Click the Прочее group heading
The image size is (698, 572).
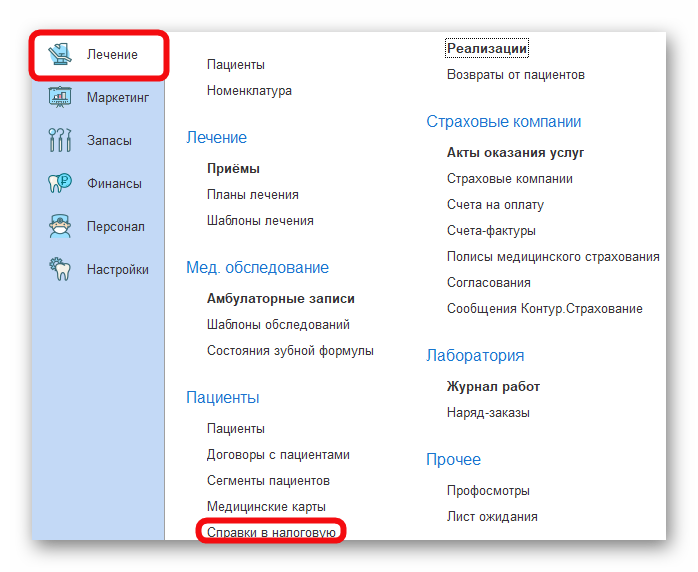click(453, 459)
